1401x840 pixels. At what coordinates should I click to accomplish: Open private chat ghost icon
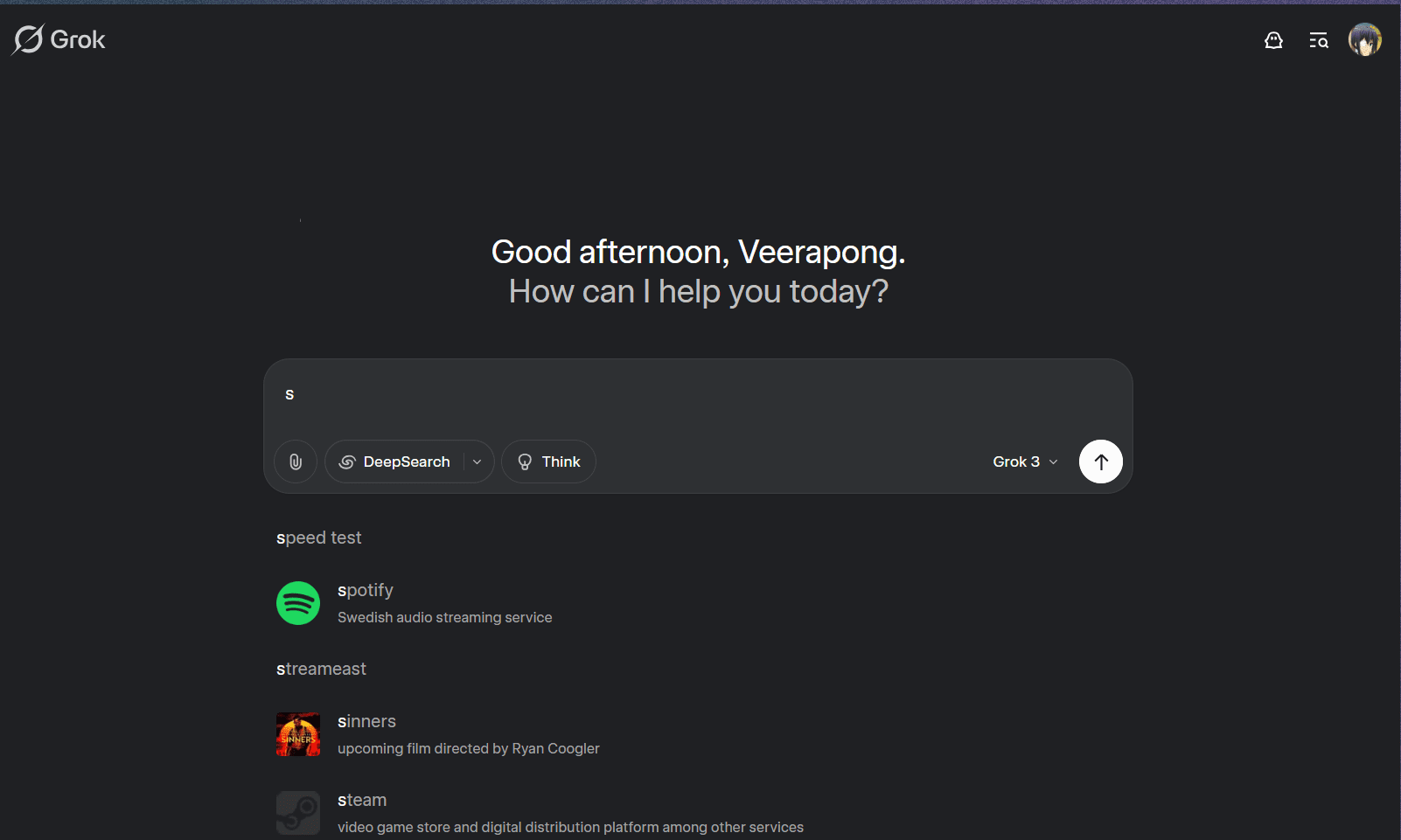pyautogui.click(x=1273, y=40)
